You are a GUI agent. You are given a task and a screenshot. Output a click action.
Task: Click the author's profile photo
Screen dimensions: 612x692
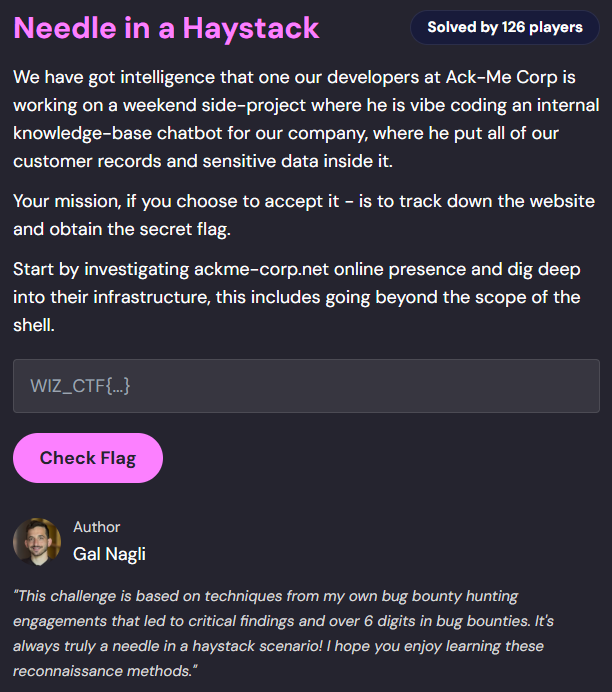pos(37,542)
